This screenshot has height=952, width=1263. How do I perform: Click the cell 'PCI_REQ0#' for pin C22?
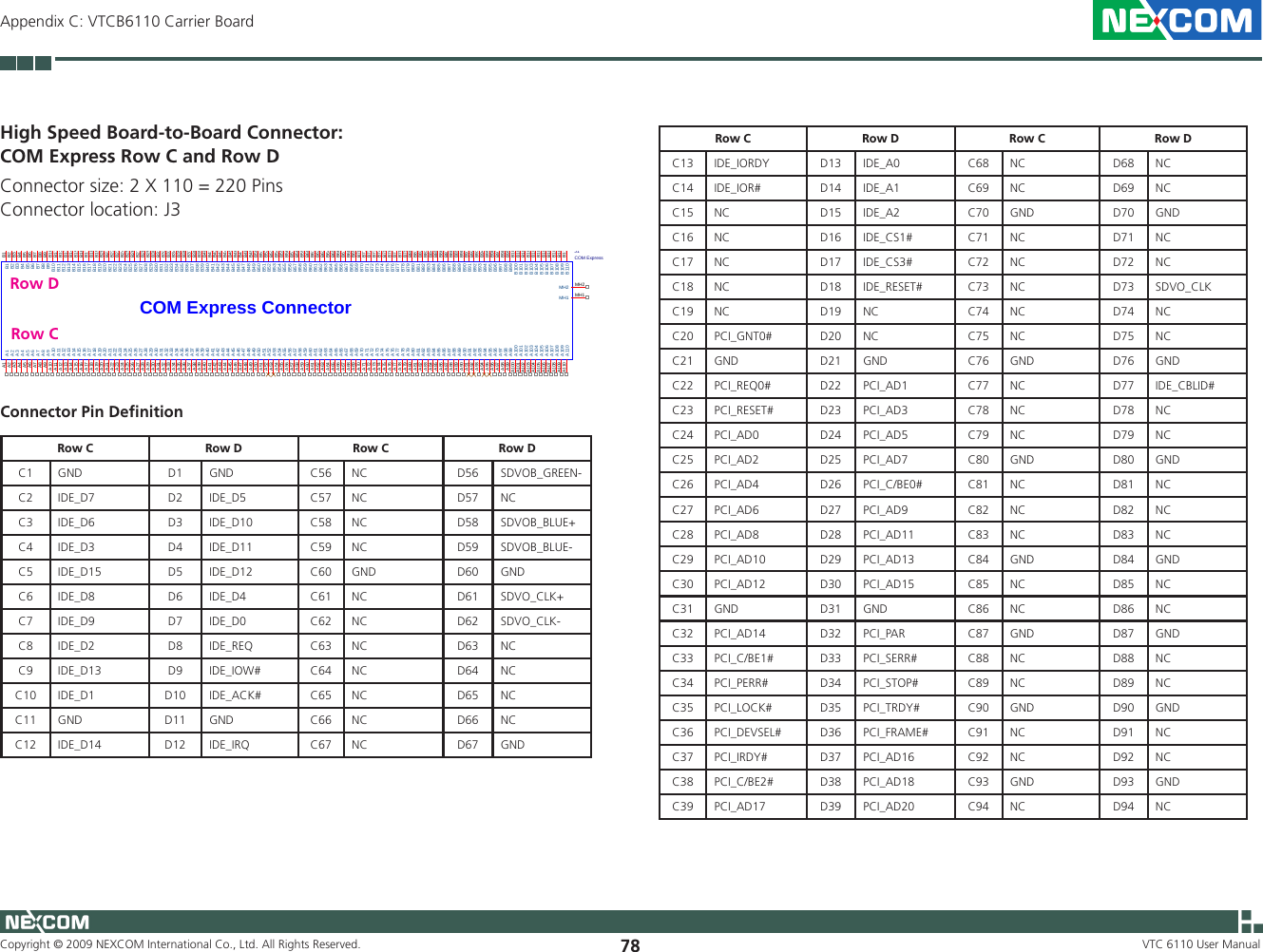tap(756, 386)
